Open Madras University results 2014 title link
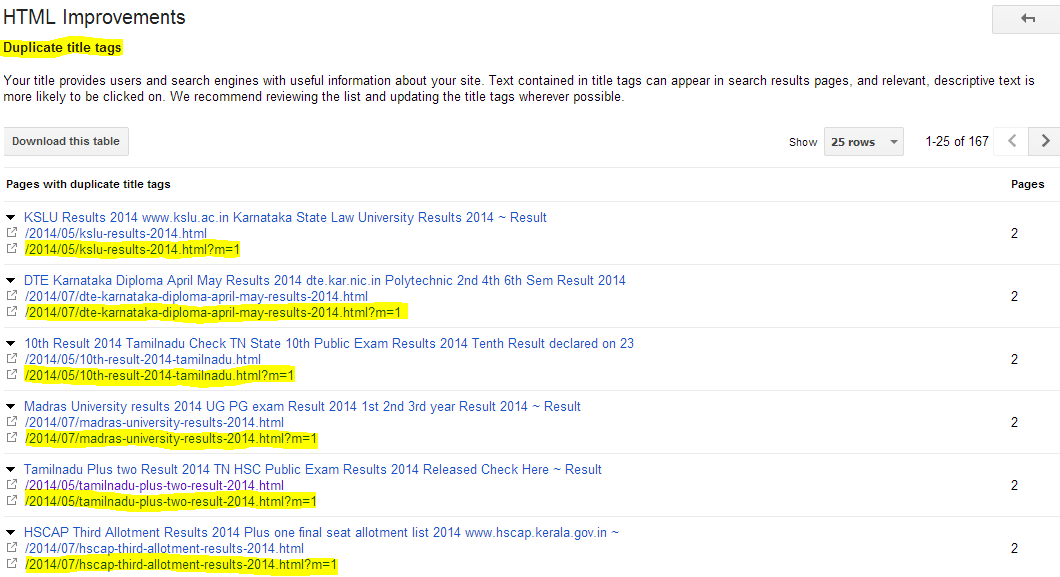Viewport: 1060px width, 577px height. [x=302, y=407]
